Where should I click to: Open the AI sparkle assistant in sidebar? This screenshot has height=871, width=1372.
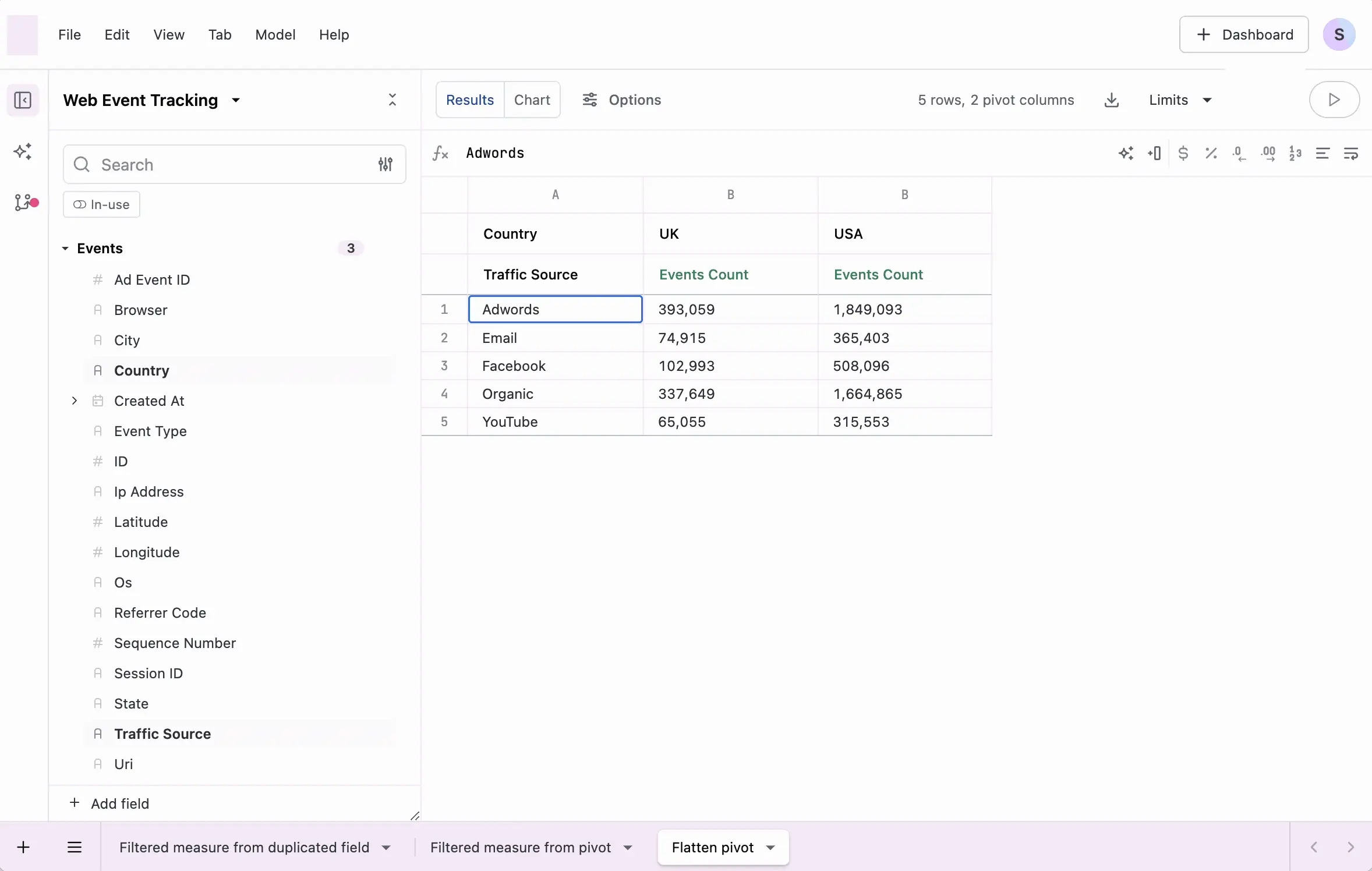23,151
